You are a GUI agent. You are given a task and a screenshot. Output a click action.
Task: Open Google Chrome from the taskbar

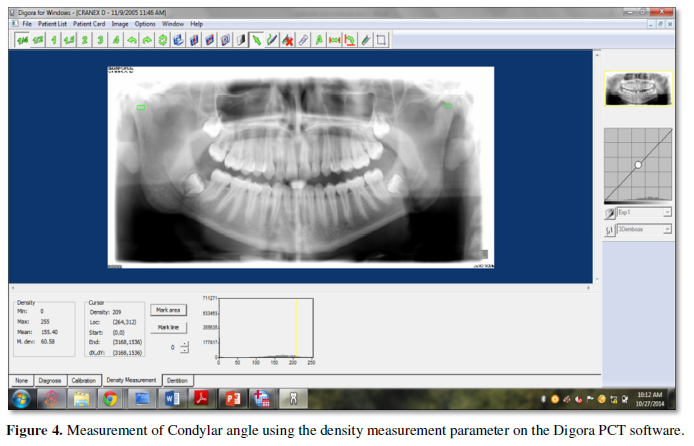tap(109, 400)
